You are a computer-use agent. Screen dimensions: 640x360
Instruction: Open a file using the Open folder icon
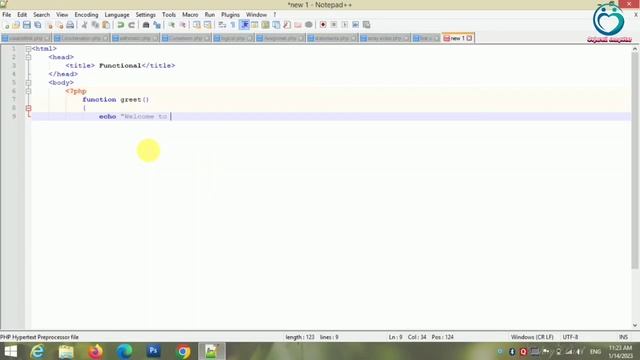point(16,25)
